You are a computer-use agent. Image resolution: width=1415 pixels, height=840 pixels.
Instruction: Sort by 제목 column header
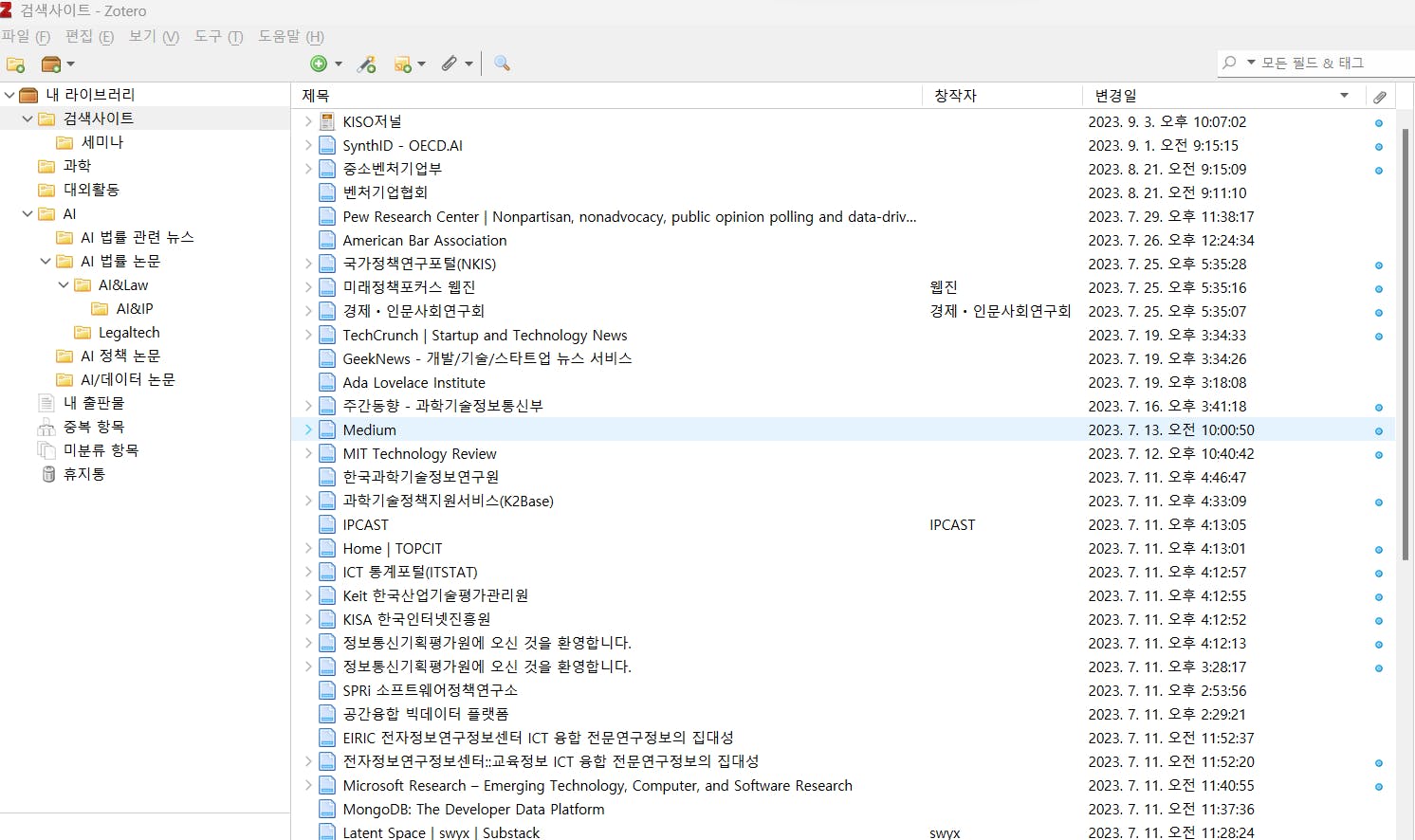point(607,96)
